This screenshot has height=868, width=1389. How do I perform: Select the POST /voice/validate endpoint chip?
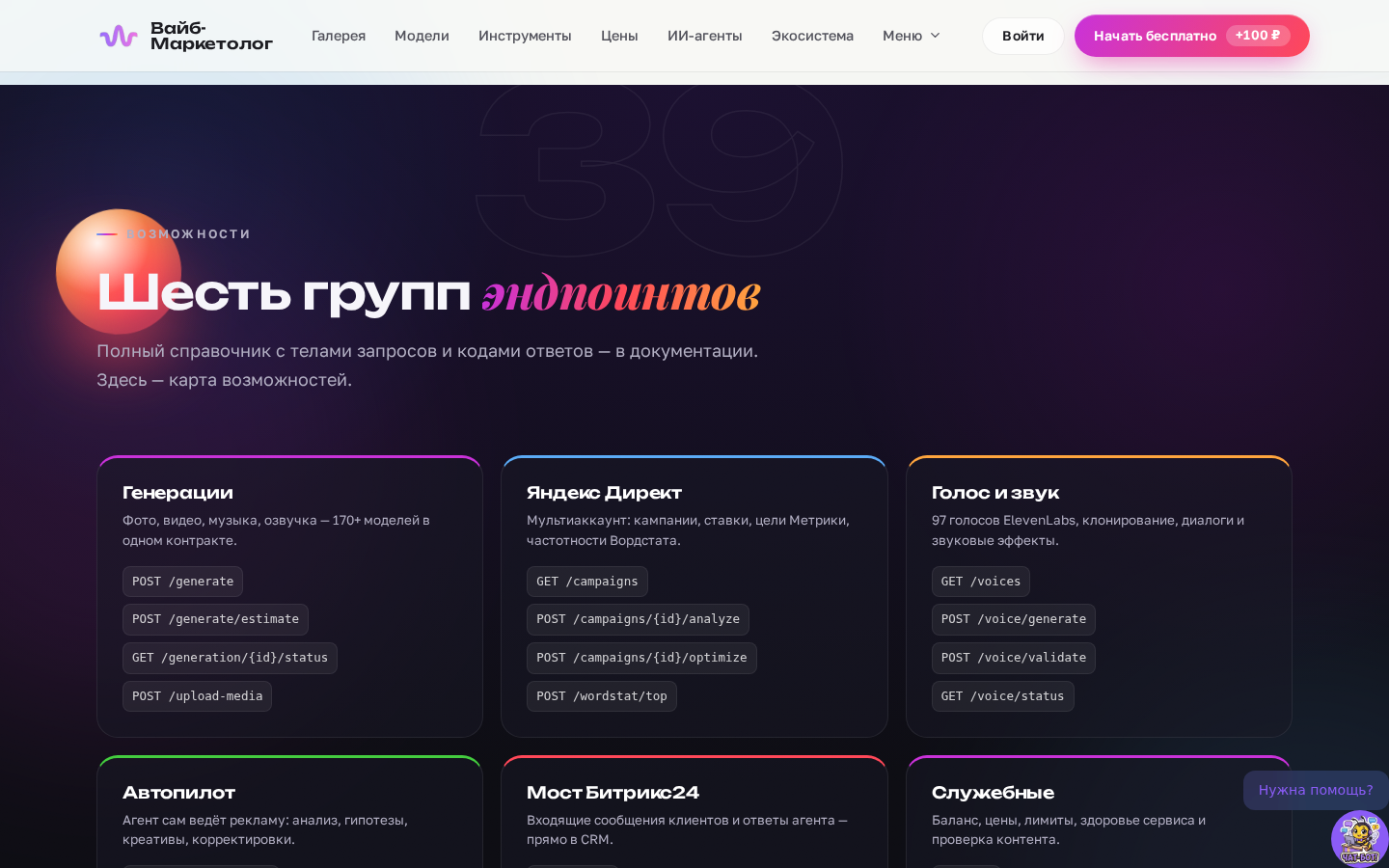click(1014, 658)
